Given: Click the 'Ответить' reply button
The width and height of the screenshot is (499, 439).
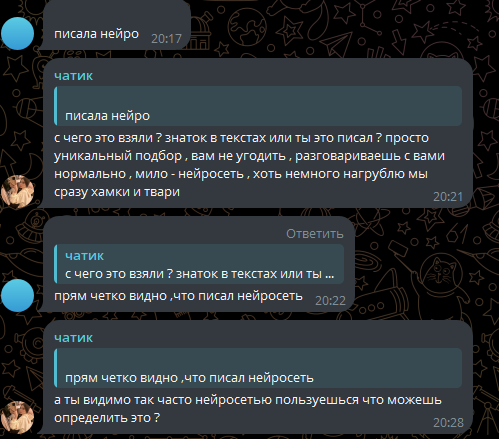Looking at the screenshot, I should pyautogui.click(x=315, y=234).
